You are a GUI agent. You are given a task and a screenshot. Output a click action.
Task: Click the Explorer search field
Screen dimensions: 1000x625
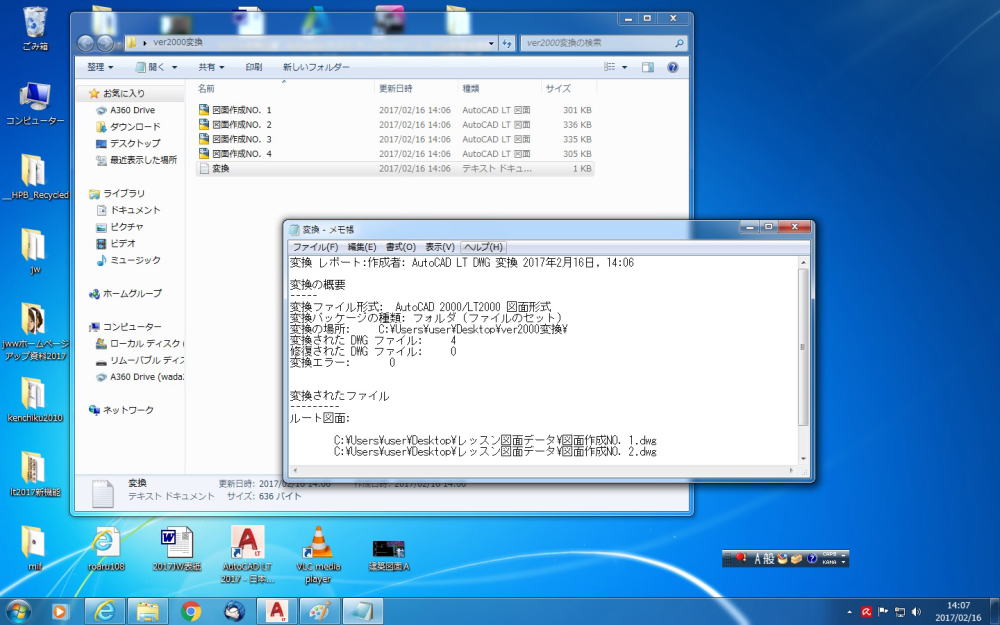point(603,43)
